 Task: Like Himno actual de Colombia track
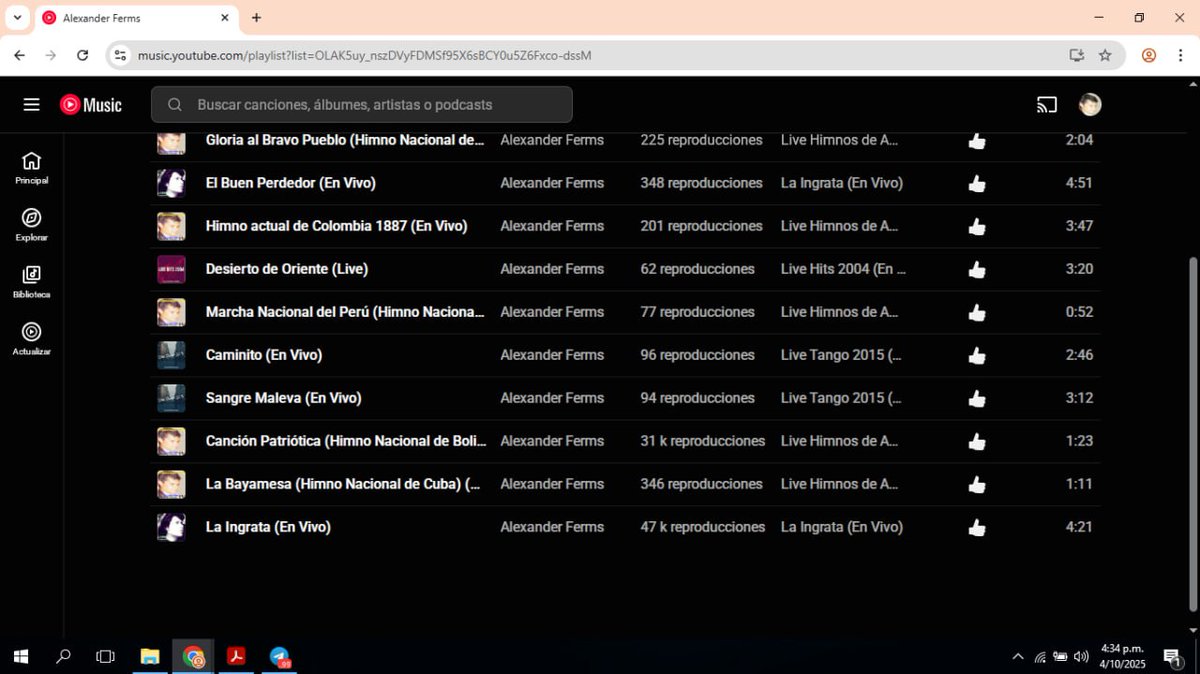977,227
